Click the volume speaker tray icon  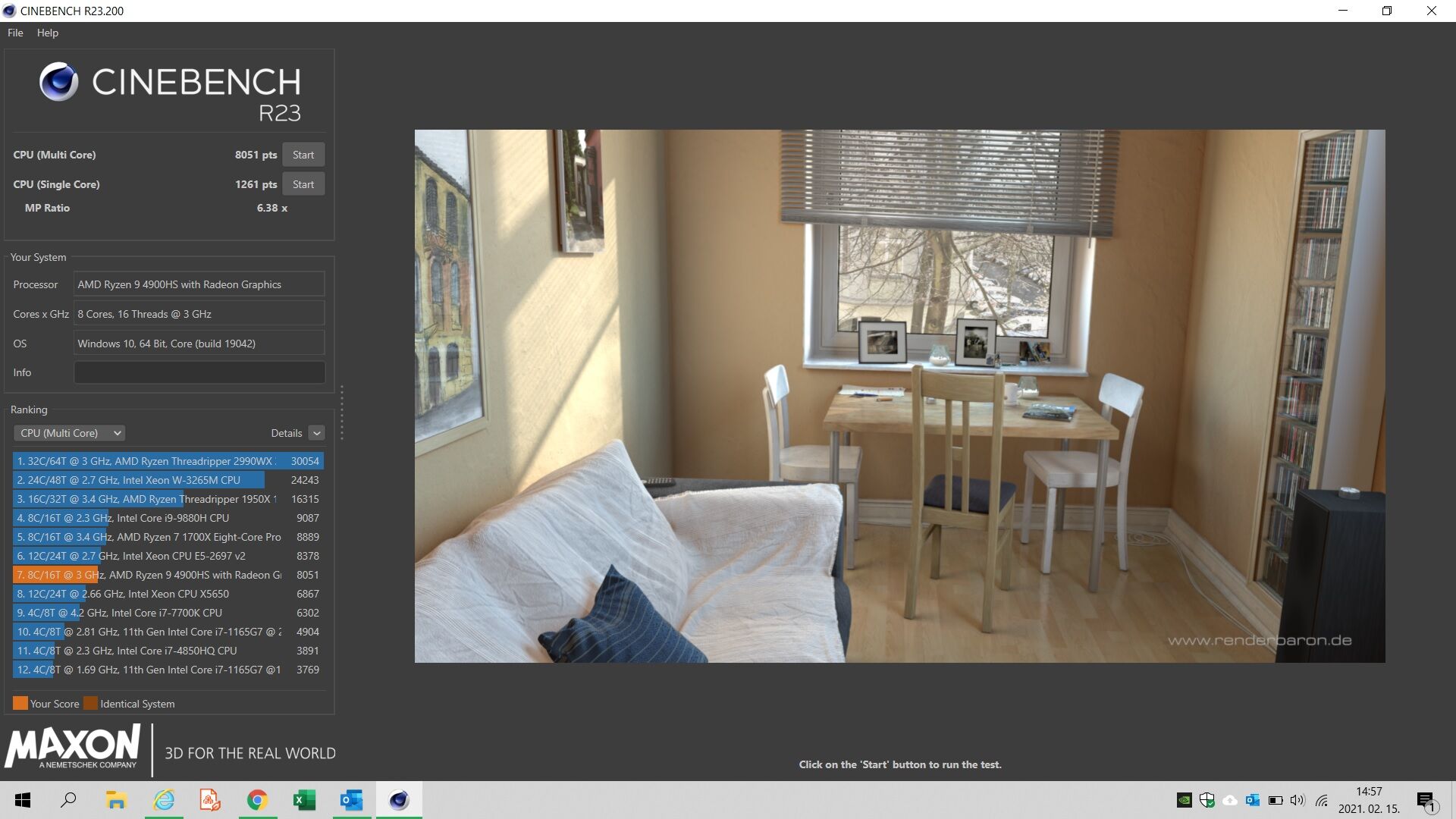pyautogui.click(x=1298, y=800)
